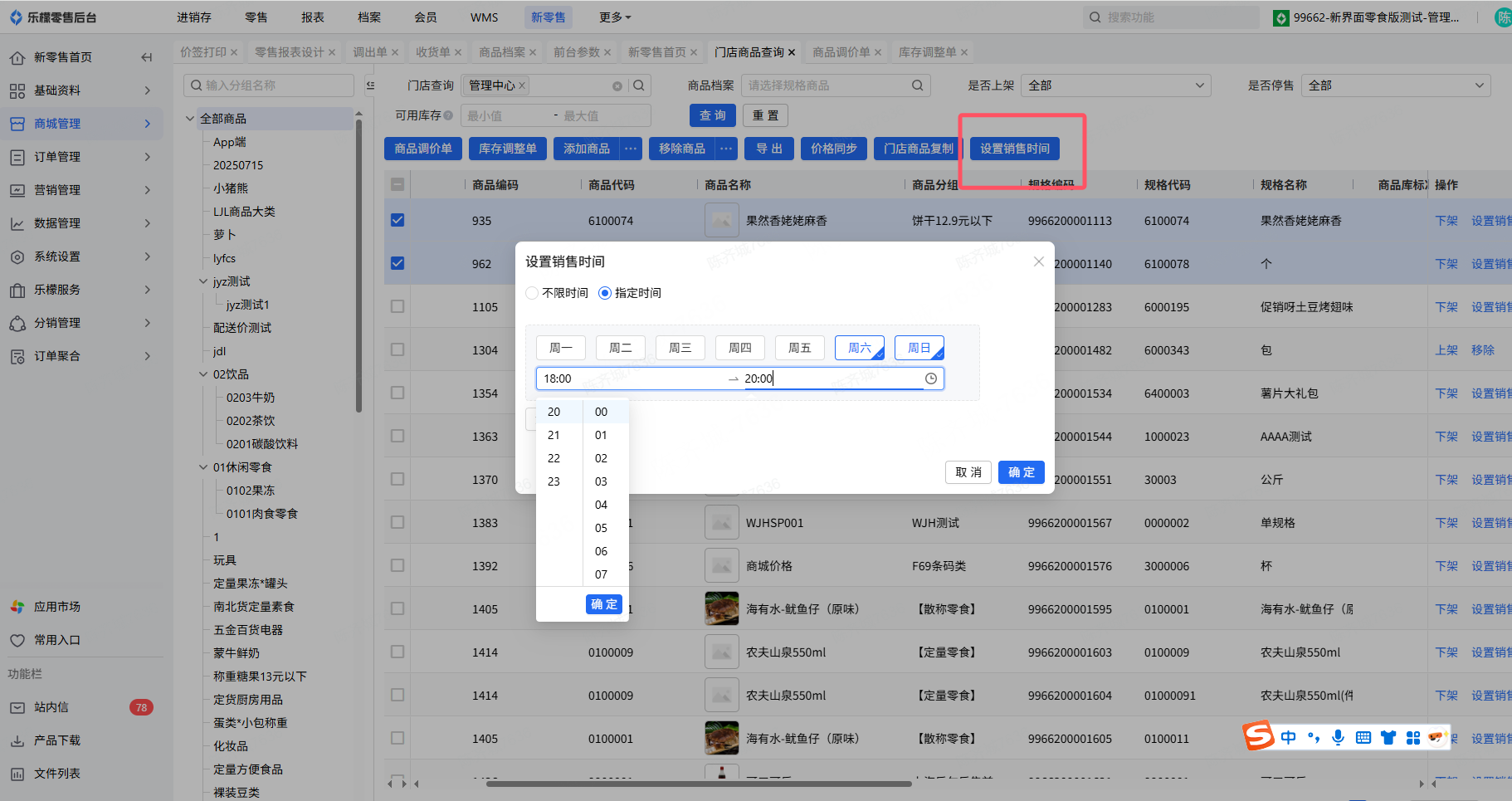Open 文件列表 icon
Viewport: 1512px width, 801px height.
pyautogui.click(x=17, y=774)
